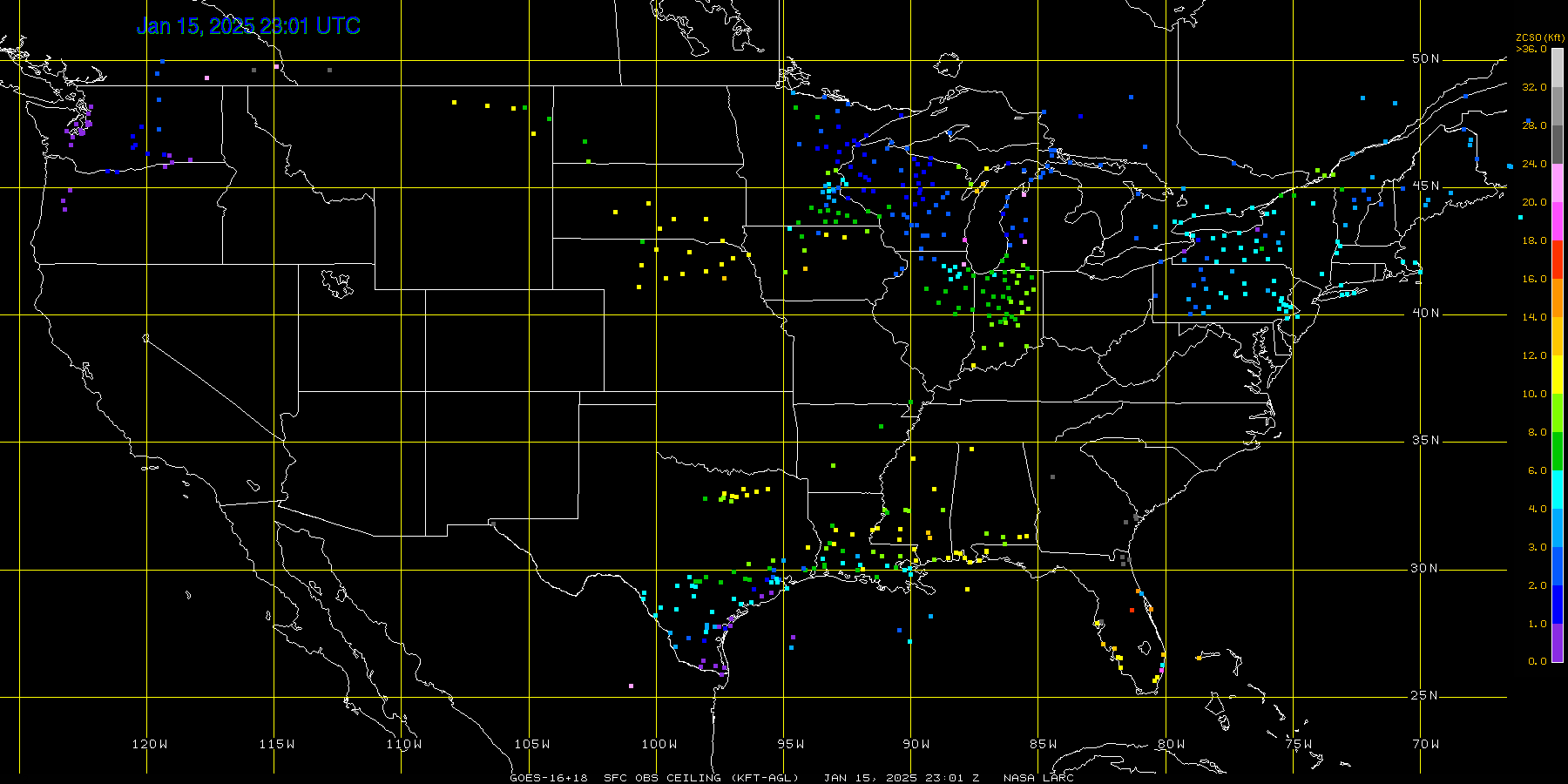Click the '10.0' legend label

(1534, 394)
